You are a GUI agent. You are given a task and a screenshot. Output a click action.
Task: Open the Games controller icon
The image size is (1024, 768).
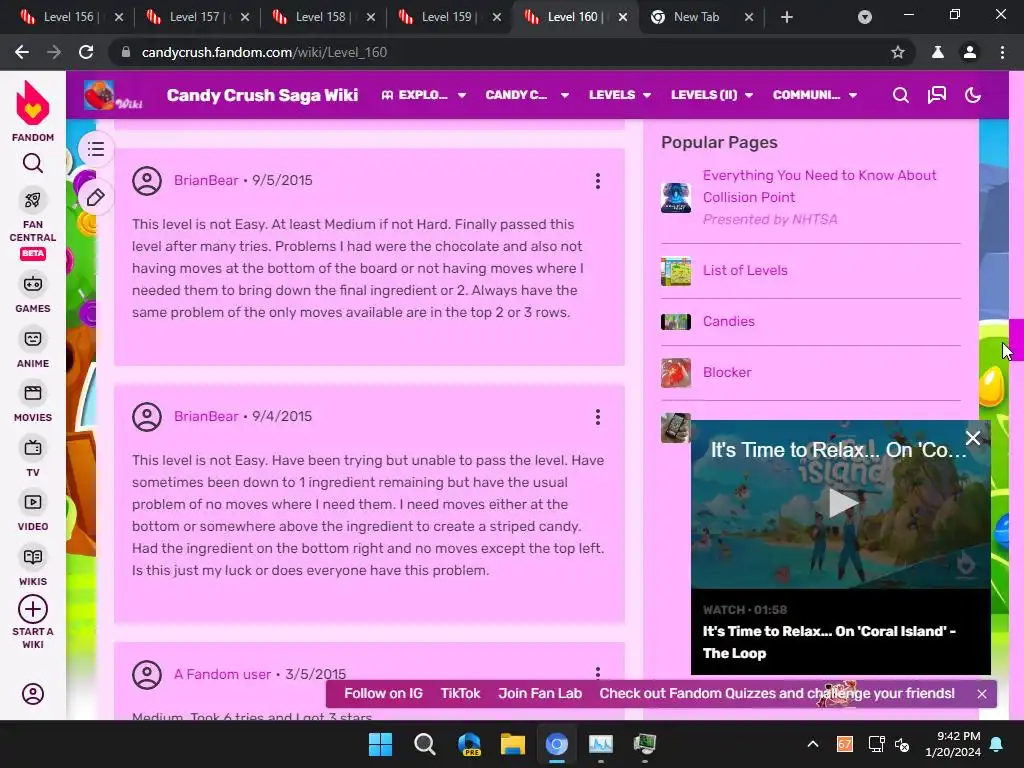point(33,284)
